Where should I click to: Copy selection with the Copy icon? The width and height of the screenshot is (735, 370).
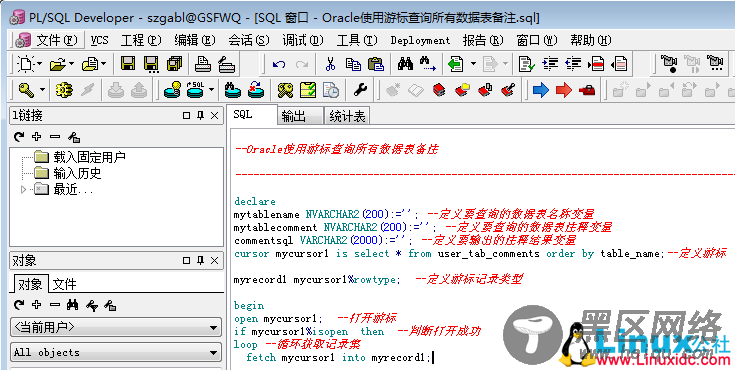[353, 64]
